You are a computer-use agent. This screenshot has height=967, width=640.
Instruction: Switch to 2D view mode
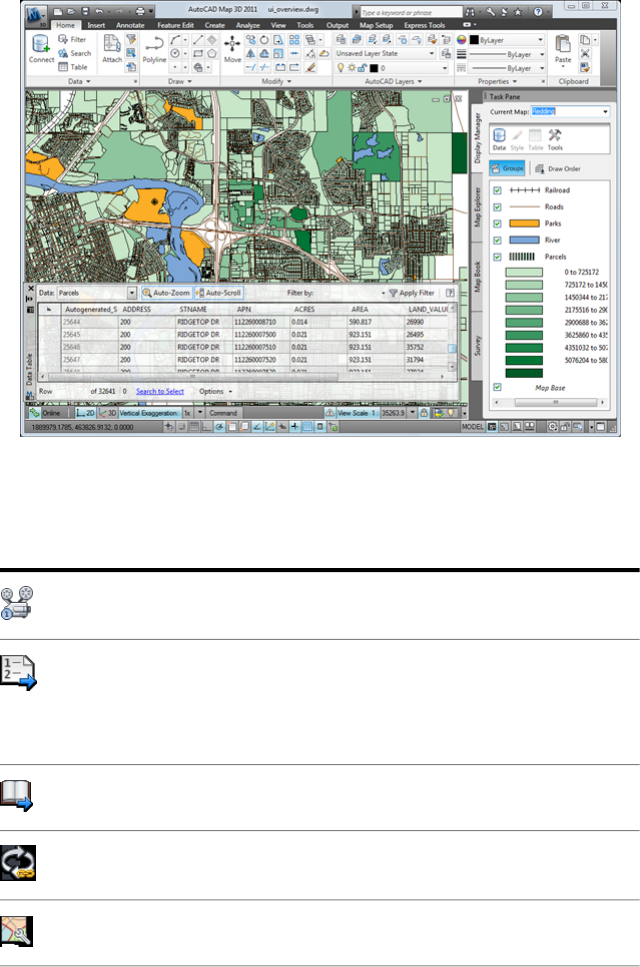coord(85,413)
